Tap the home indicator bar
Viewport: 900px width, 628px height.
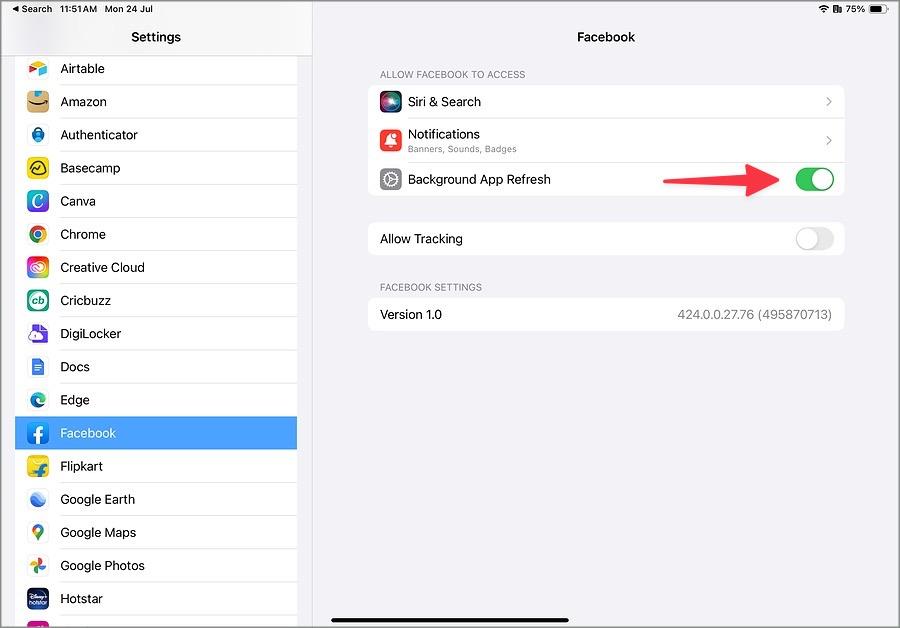point(450,620)
